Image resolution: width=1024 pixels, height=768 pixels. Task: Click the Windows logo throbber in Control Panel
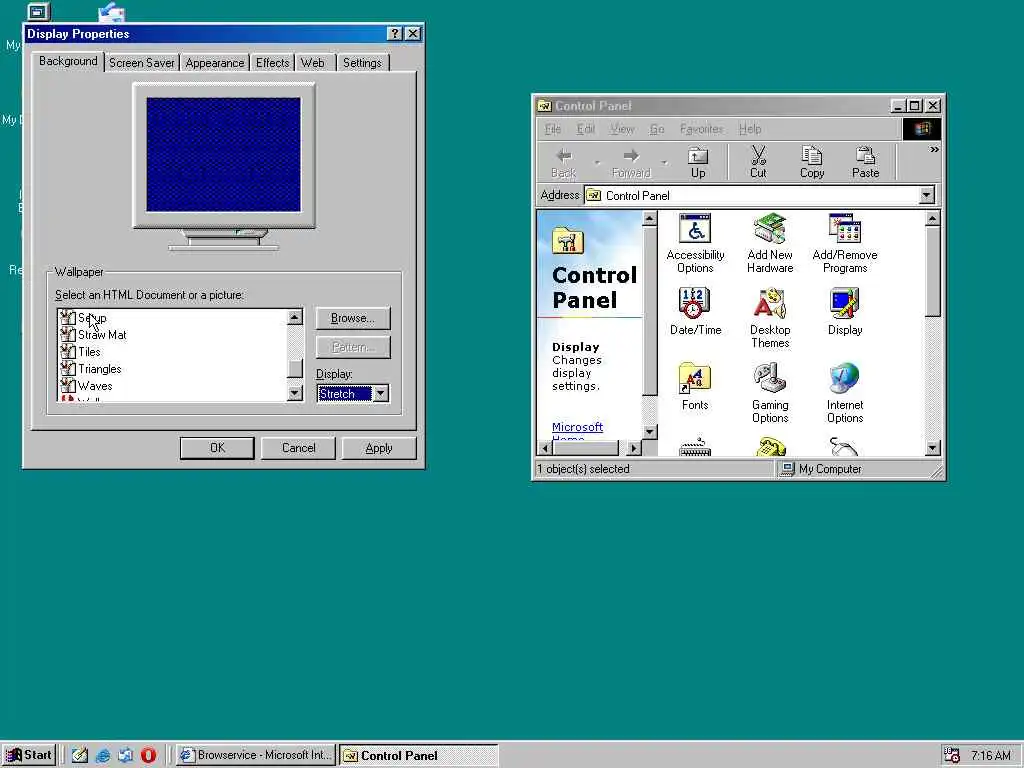921,129
